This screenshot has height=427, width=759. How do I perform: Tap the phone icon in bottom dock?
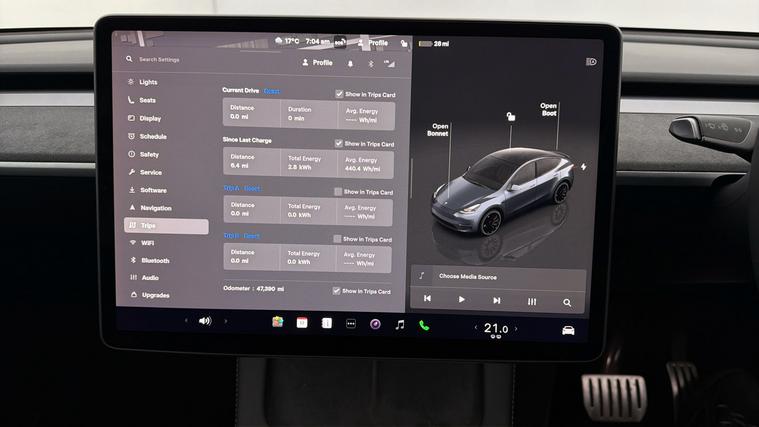[424, 325]
